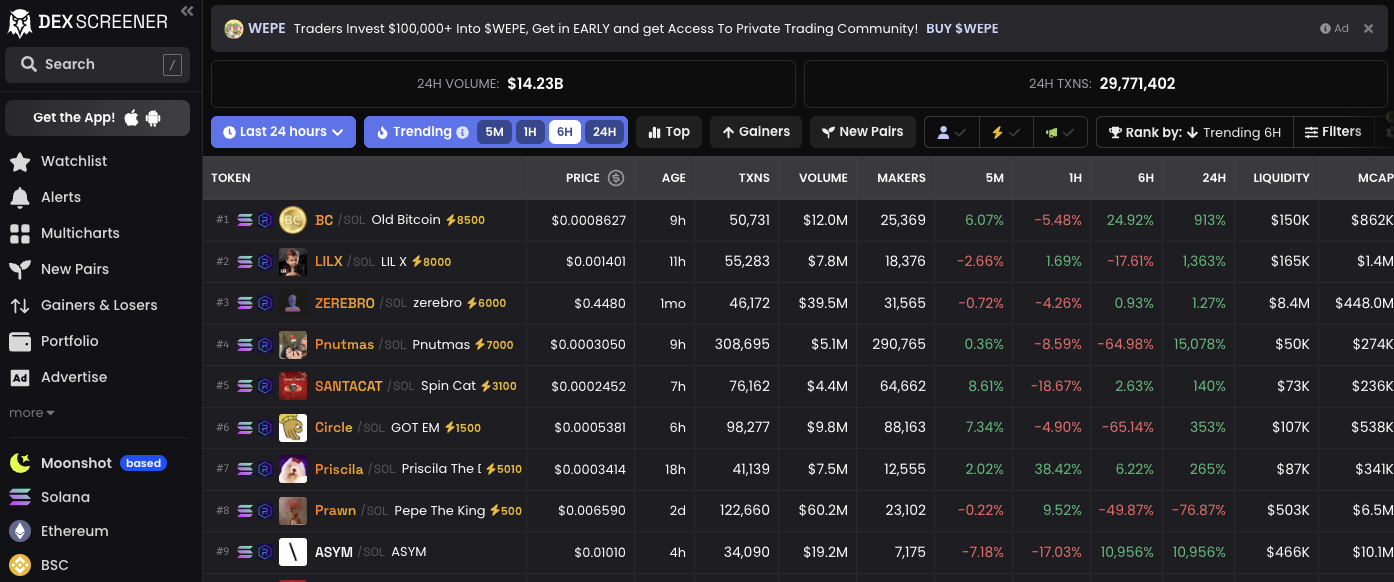Click the BC Old Bitcoin token icon

(293, 220)
